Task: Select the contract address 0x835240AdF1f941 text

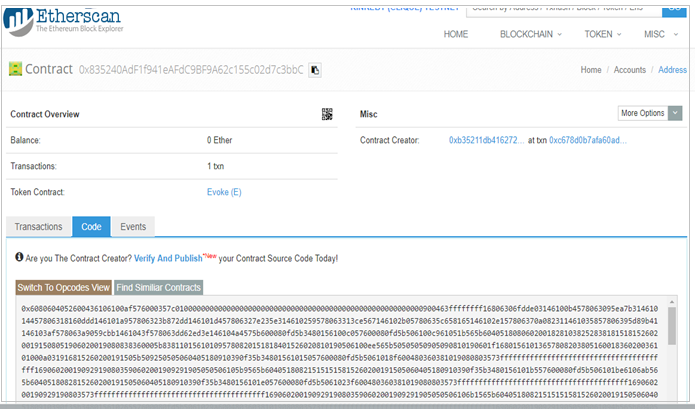Action: pos(191,70)
